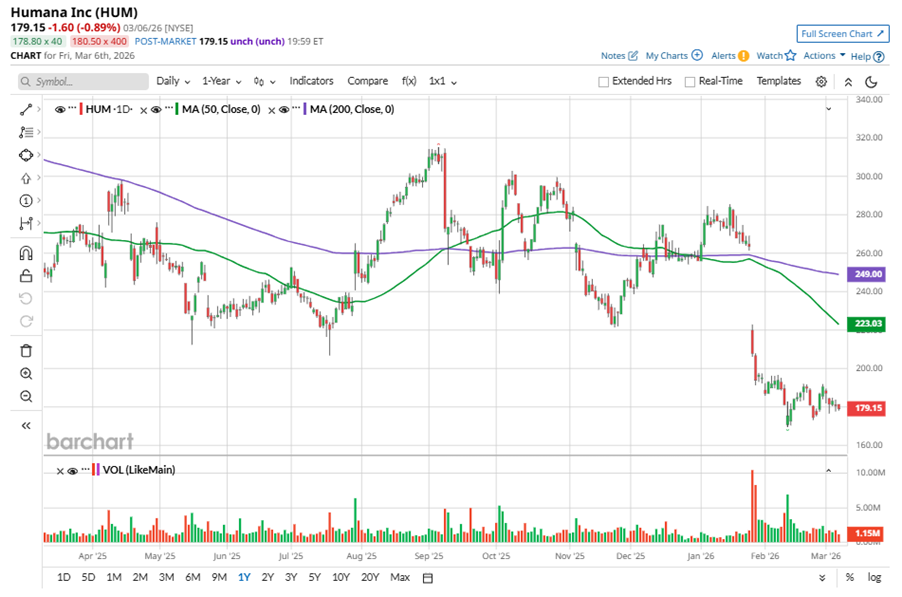Select the Max time range

point(400,577)
